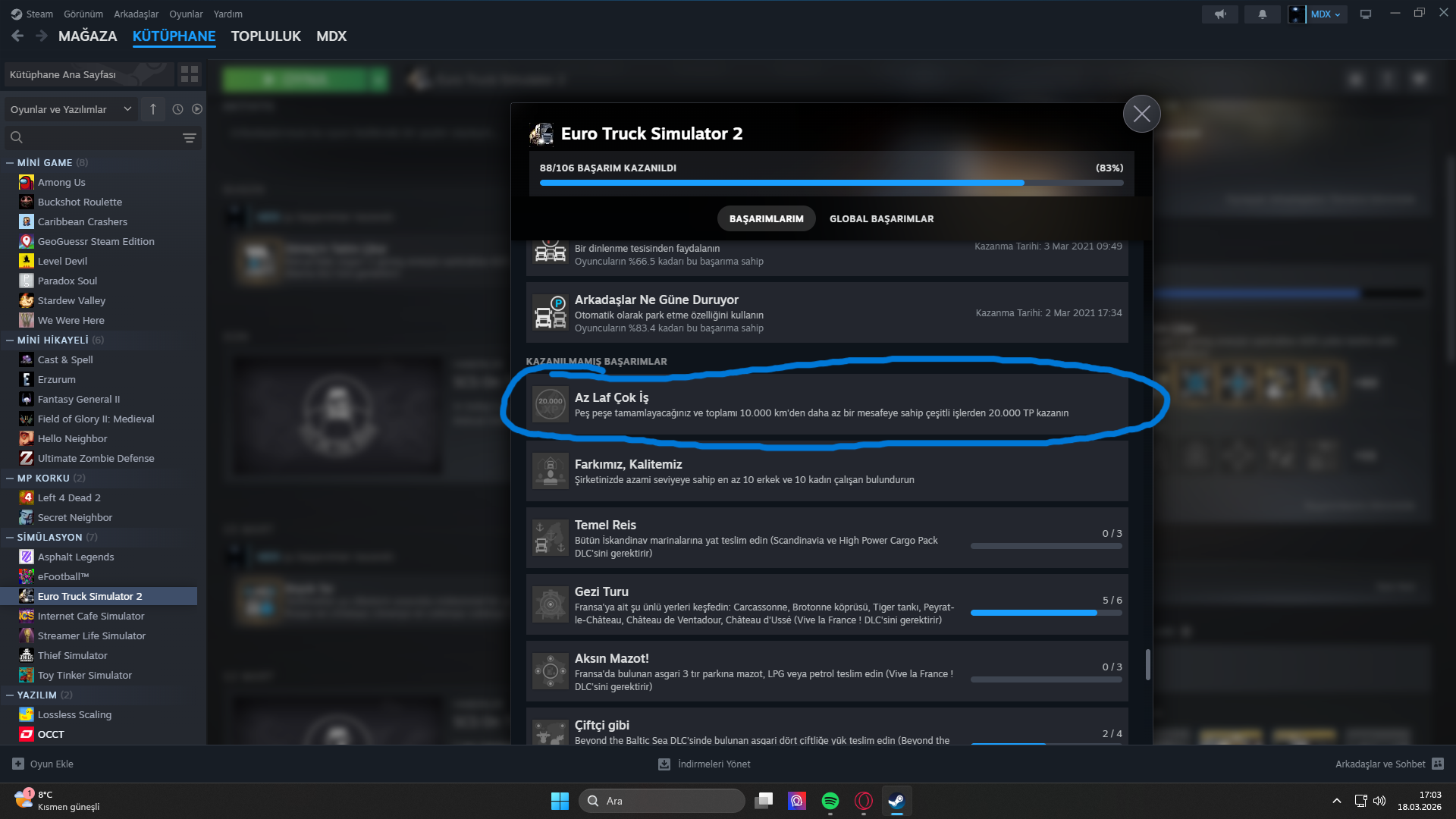1456x819 pixels.
Task: Click the Hello Neighbor icon
Action: tap(27, 438)
